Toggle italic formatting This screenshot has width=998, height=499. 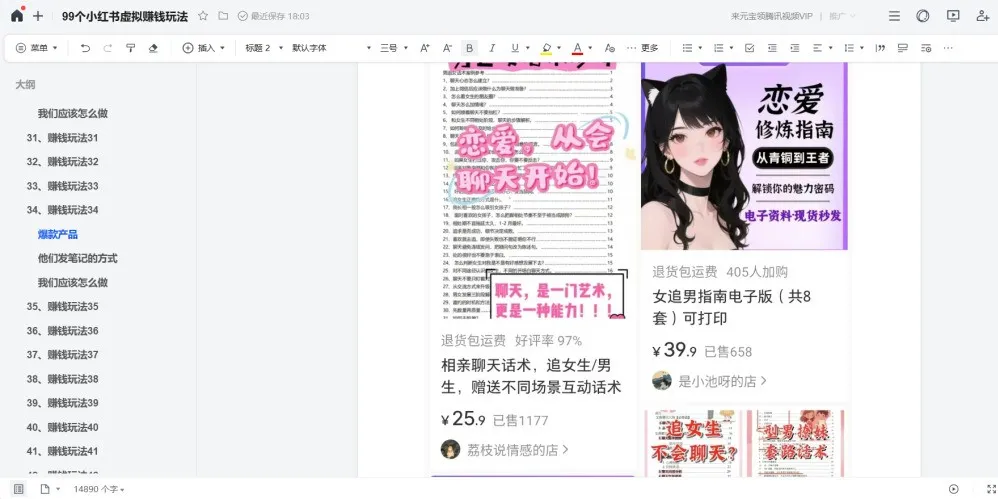(x=492, y=48)
